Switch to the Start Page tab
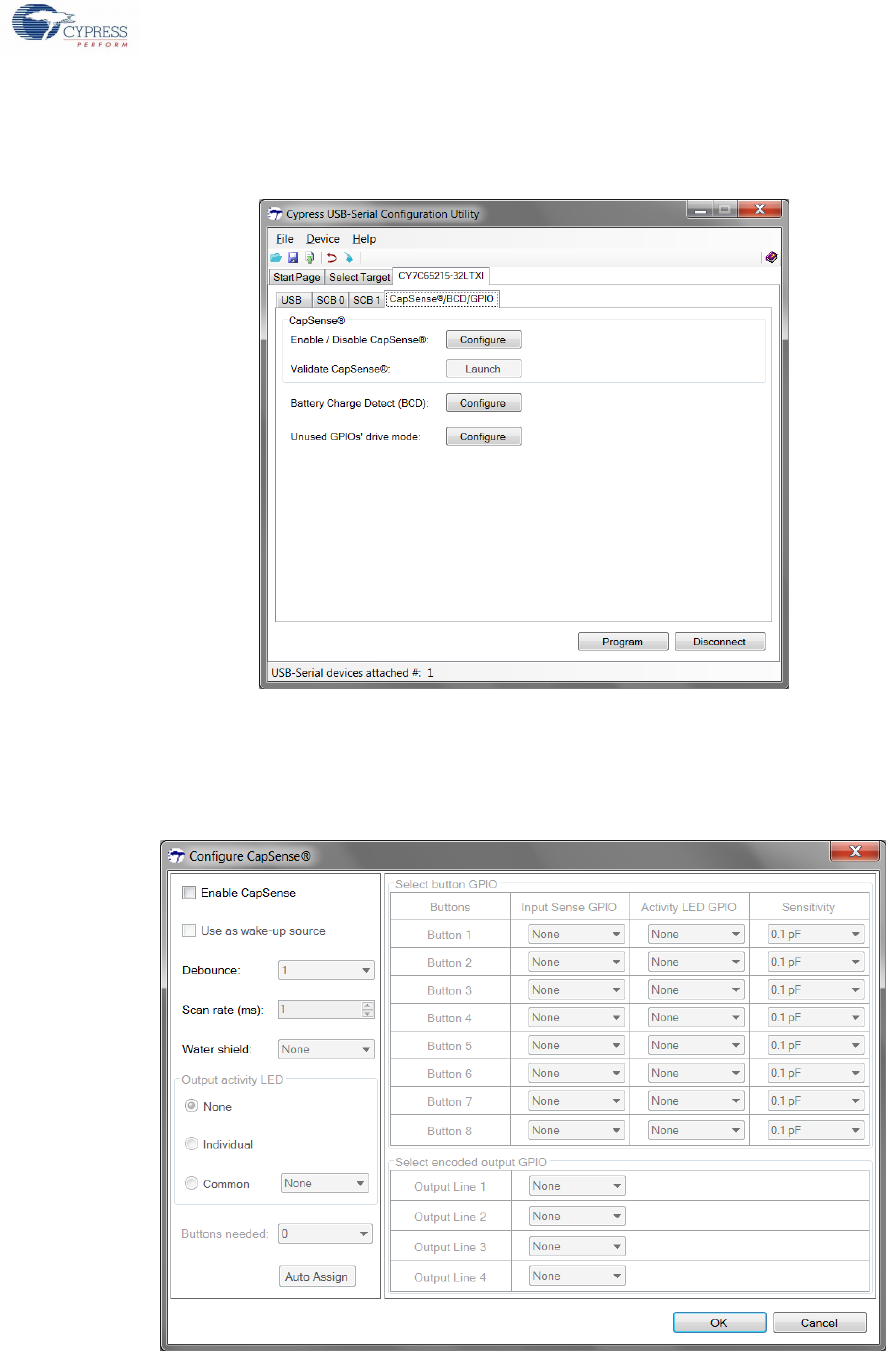 click(297, 277)
